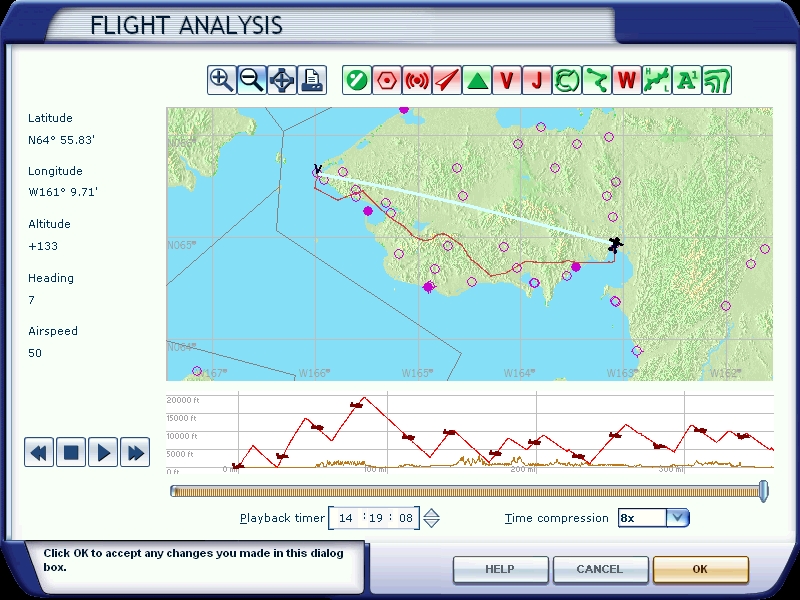The image size is (800, 600).
Task: Toggle the NDB radio beacon layer
Action: 417,80
